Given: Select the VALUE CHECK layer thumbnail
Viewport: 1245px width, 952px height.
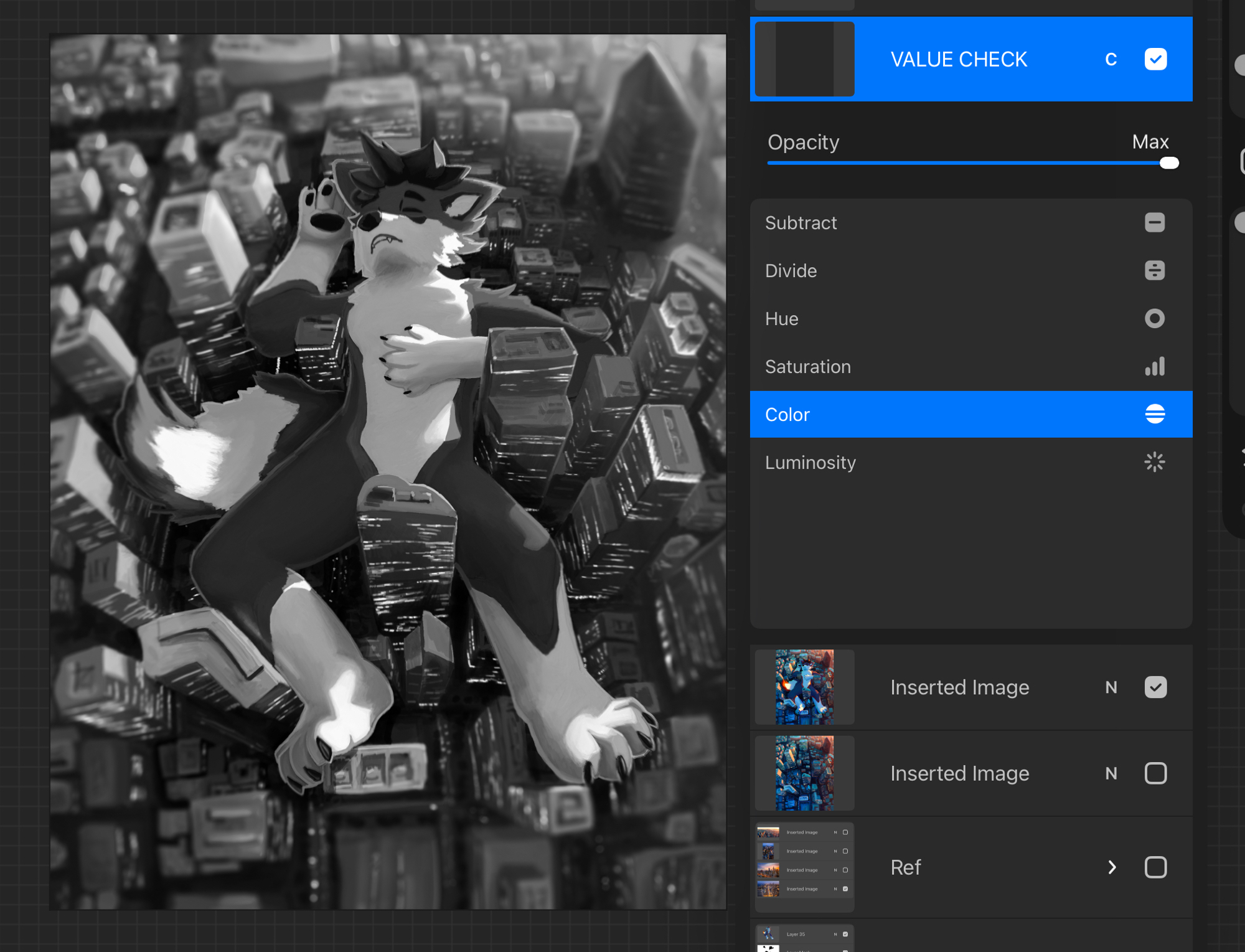Looking at the screenshot, I should click(804, 59).
